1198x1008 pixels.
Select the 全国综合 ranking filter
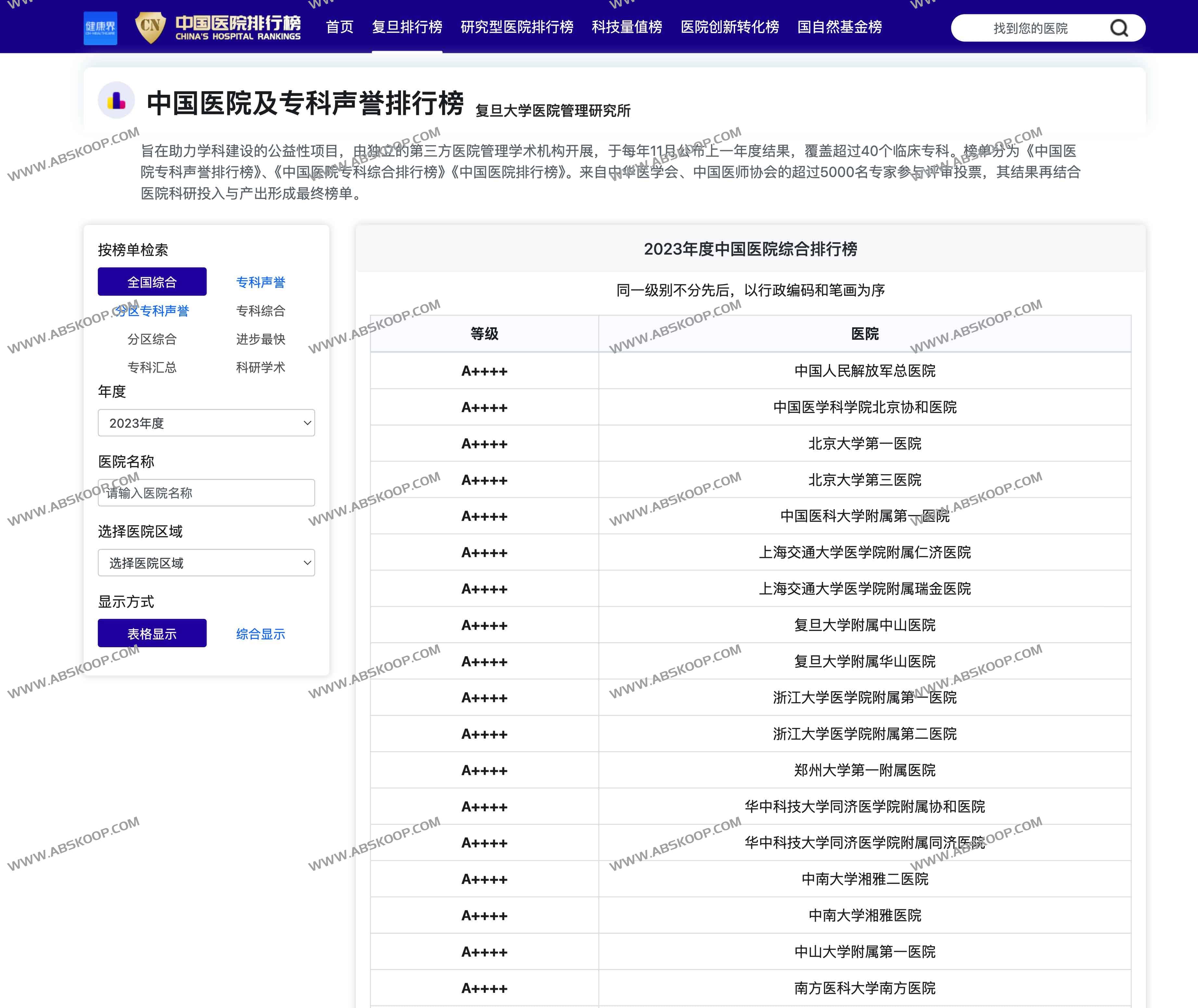[152, 282]
